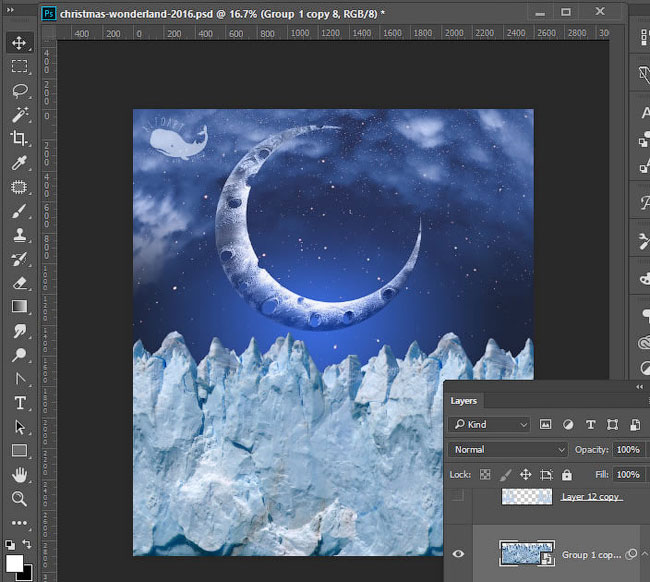Viewport: 650px width, 582px height.
Task: Select the Crop tool
Action: [x=19, y=139]
